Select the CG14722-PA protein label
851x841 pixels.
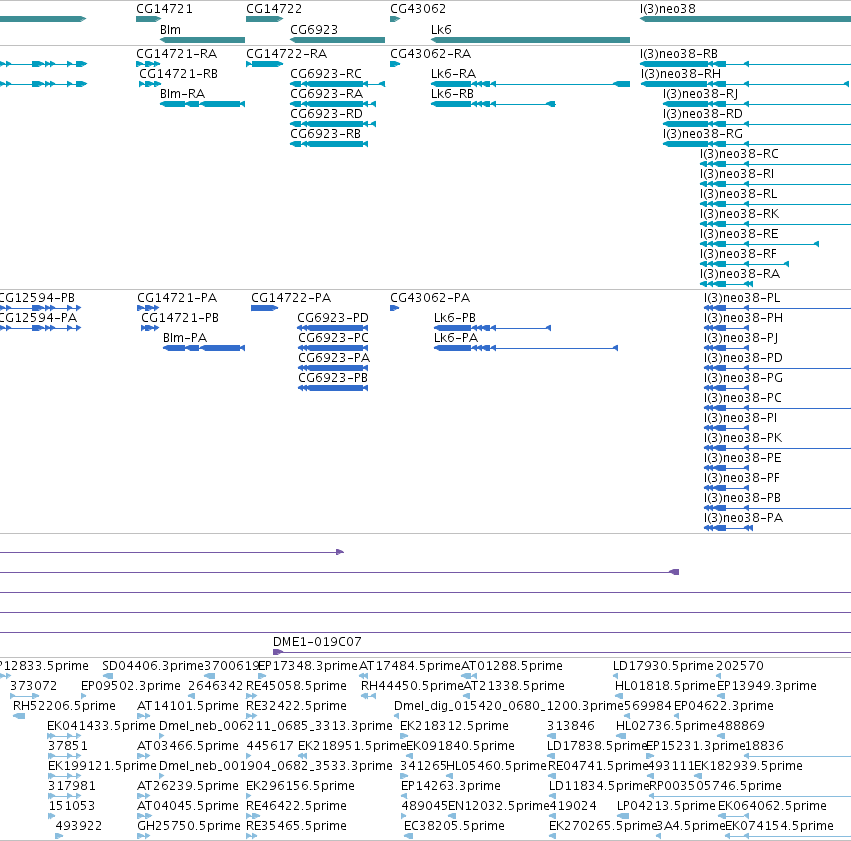click(x=291, y=298)
